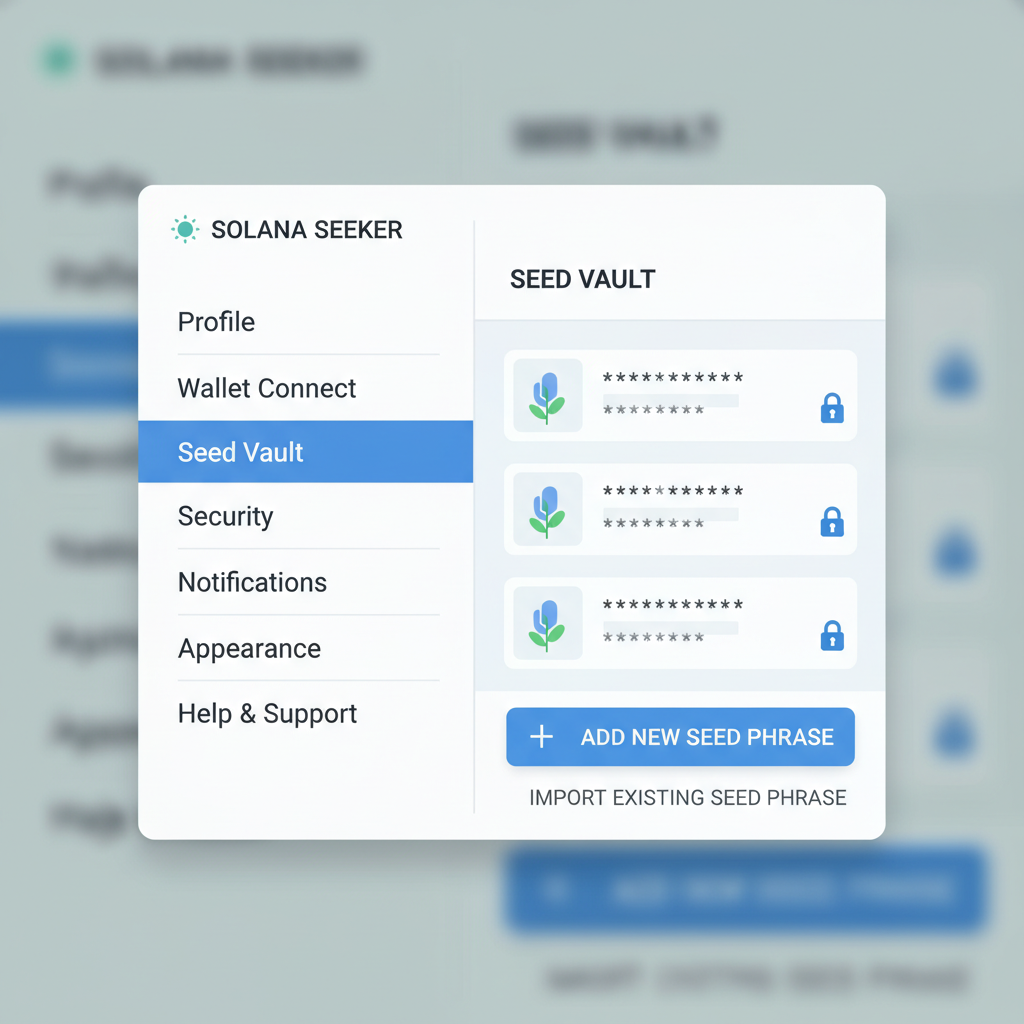Click the plus icon inside the blue button
The height and width of the screenshot is (1024, 1024).
(x=540, y=737)
